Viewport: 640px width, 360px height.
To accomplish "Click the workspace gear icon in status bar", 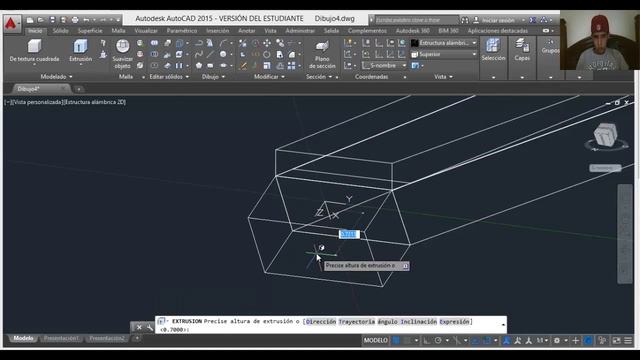I will coord(557,340).
